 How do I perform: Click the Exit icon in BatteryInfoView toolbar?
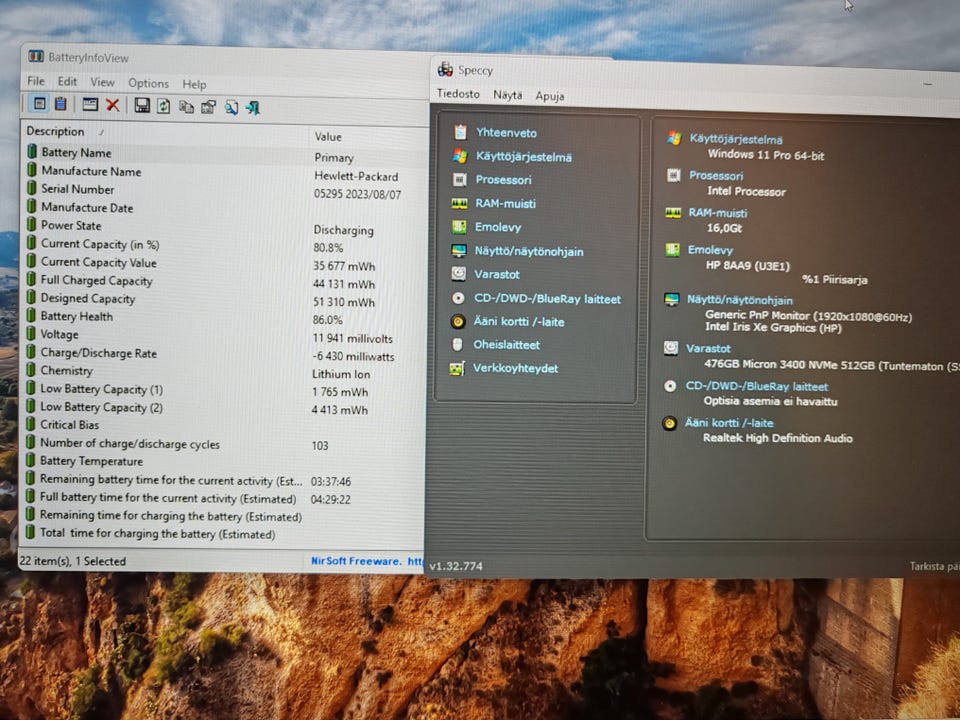pyautogui.click(x=253, y=106)
